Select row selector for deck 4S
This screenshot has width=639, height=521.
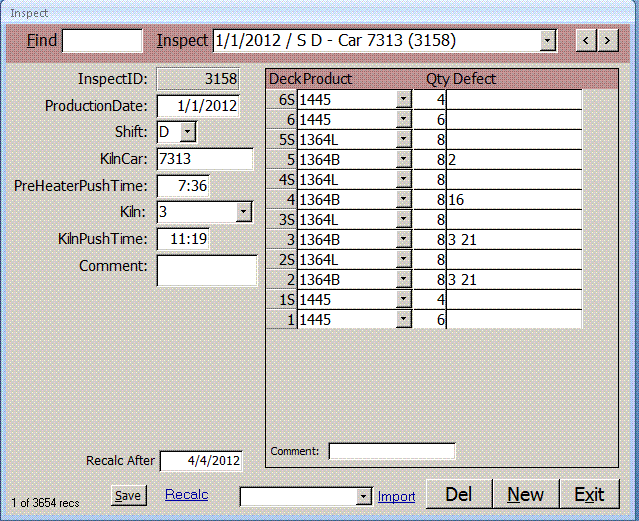[281, 179]
